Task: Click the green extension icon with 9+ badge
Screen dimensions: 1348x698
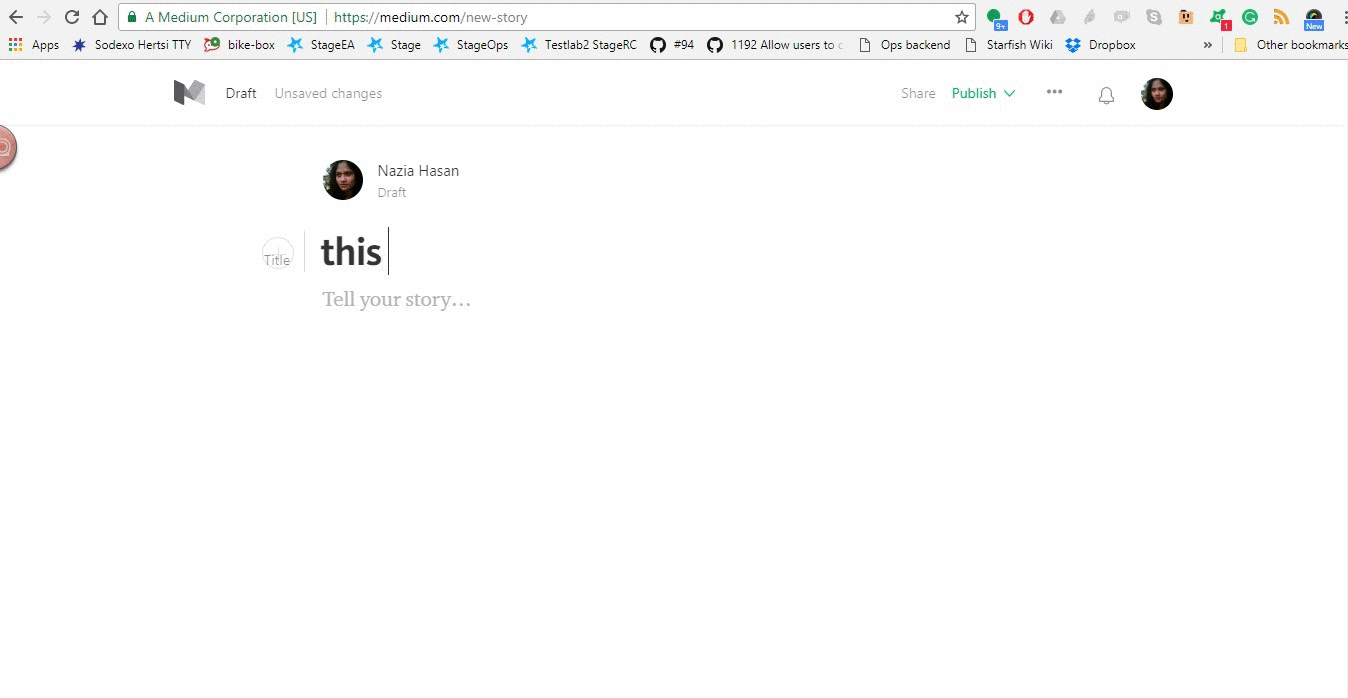Action: [995, 18]
